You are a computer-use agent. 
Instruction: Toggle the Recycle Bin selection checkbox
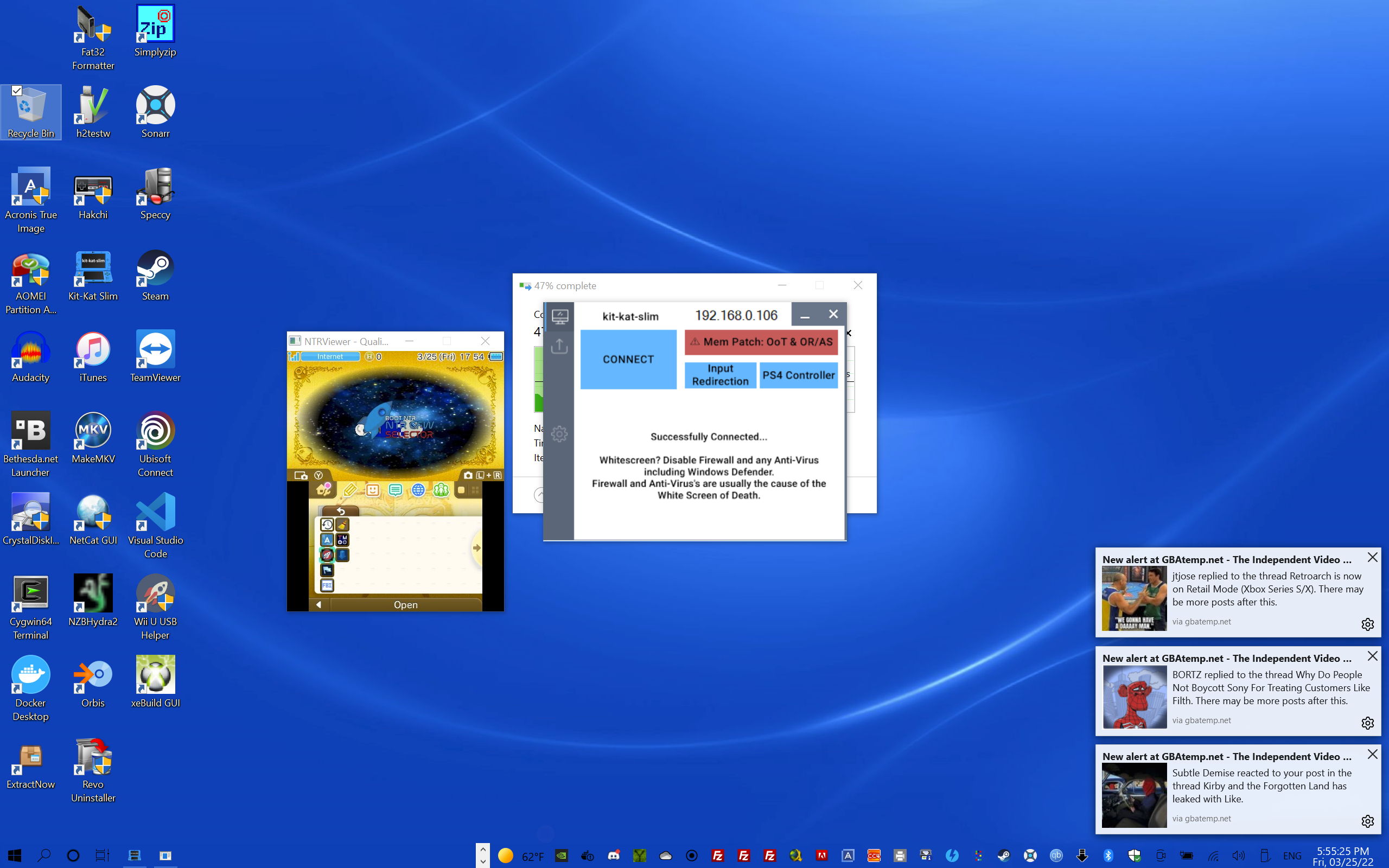[17, 91]
